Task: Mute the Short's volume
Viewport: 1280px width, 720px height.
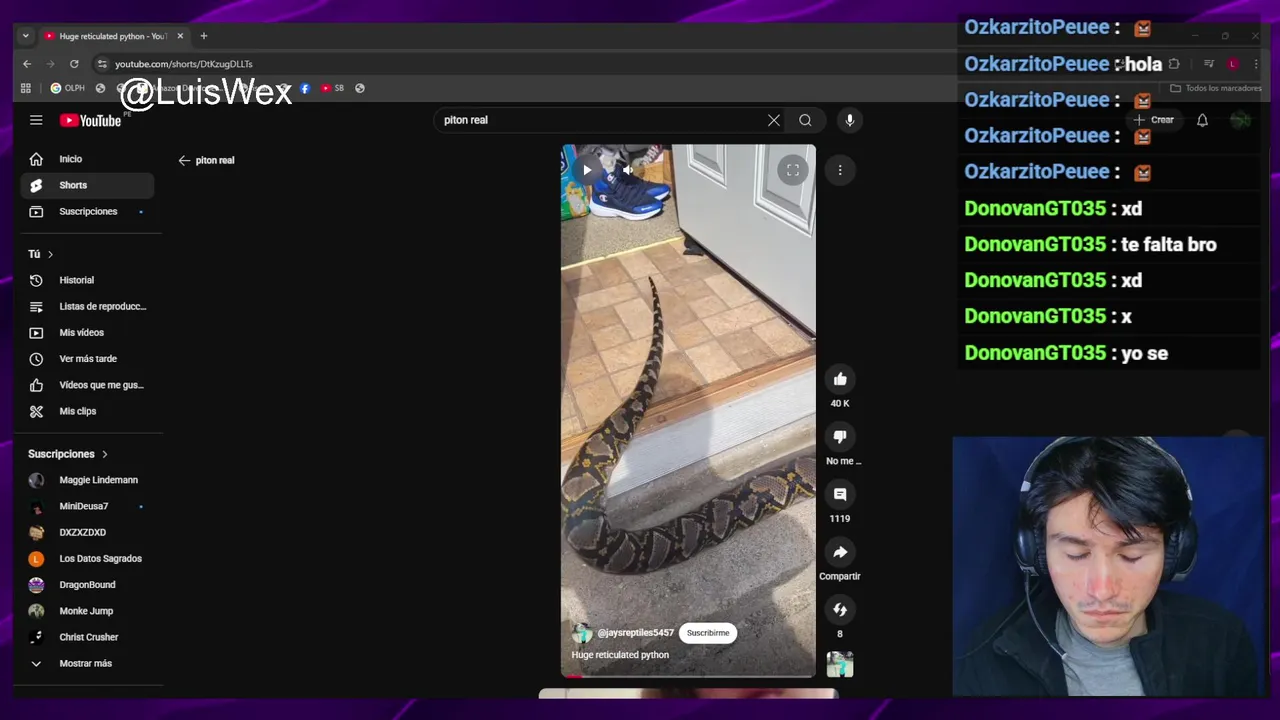Action: pos(627,170)
